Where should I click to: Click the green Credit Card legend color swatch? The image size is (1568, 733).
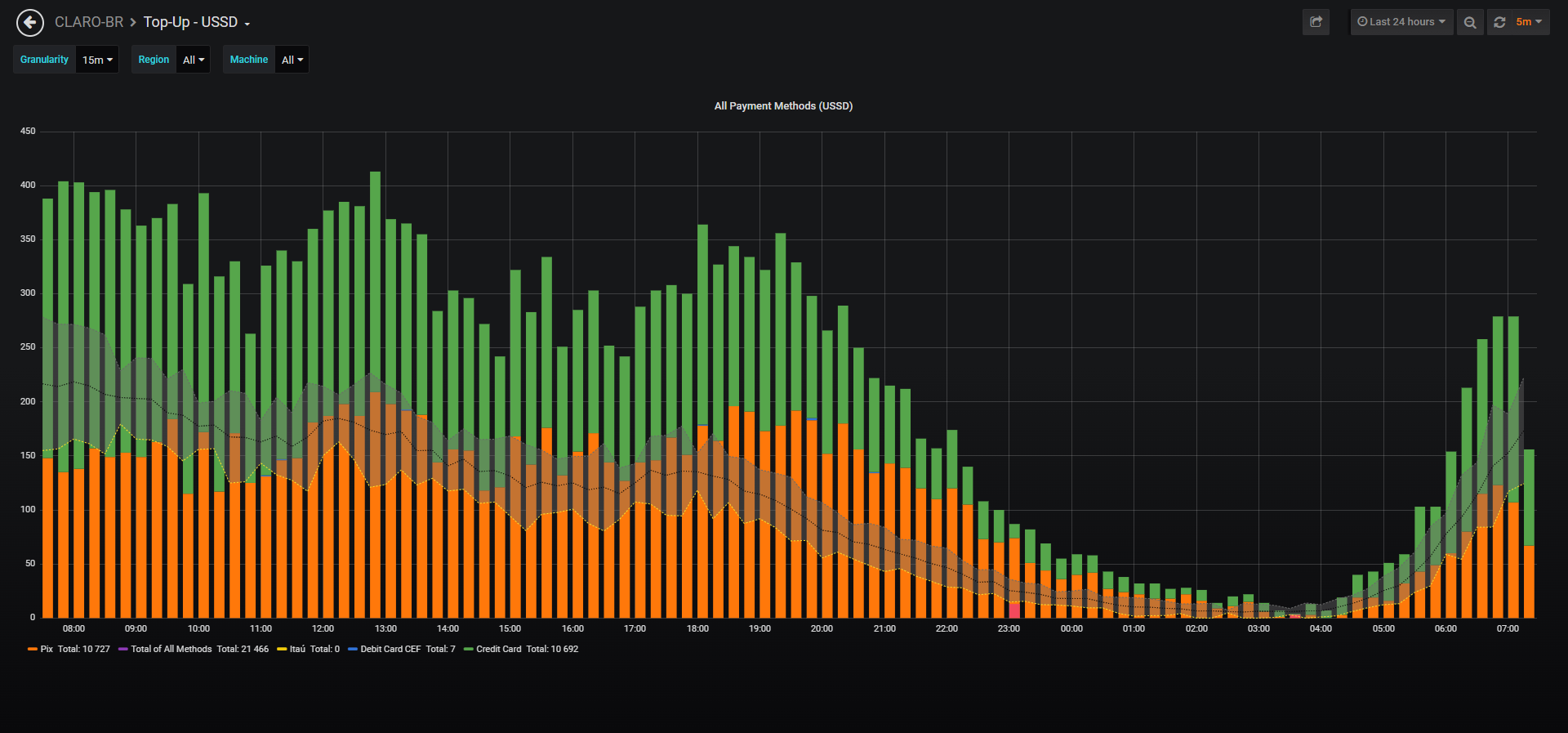[469, 649]
